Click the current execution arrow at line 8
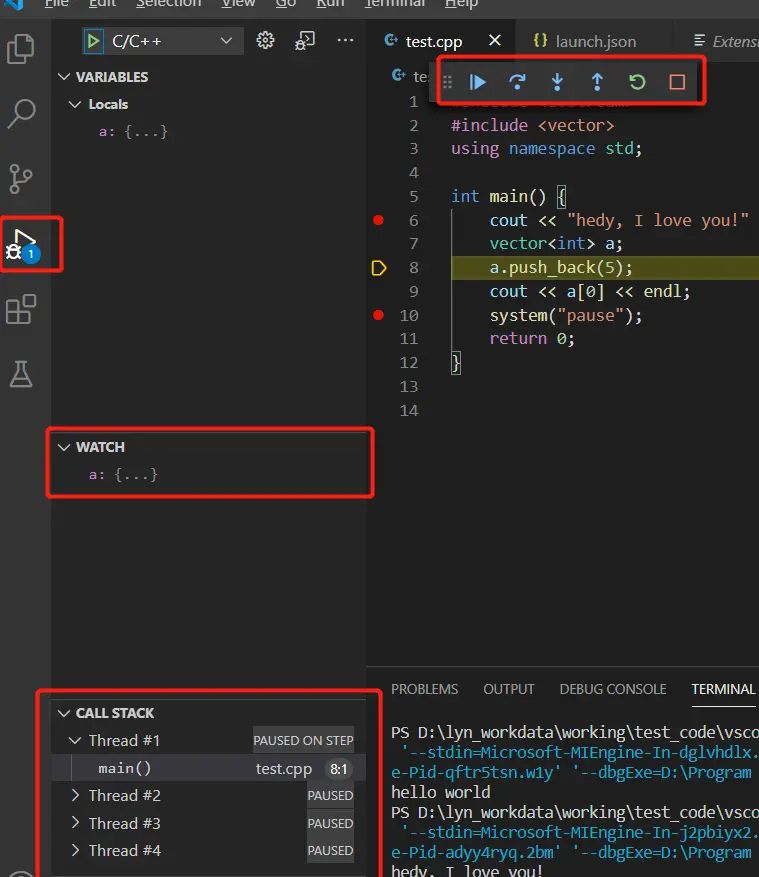This screenshot has height=877, width=759. [x=379, y=268]
